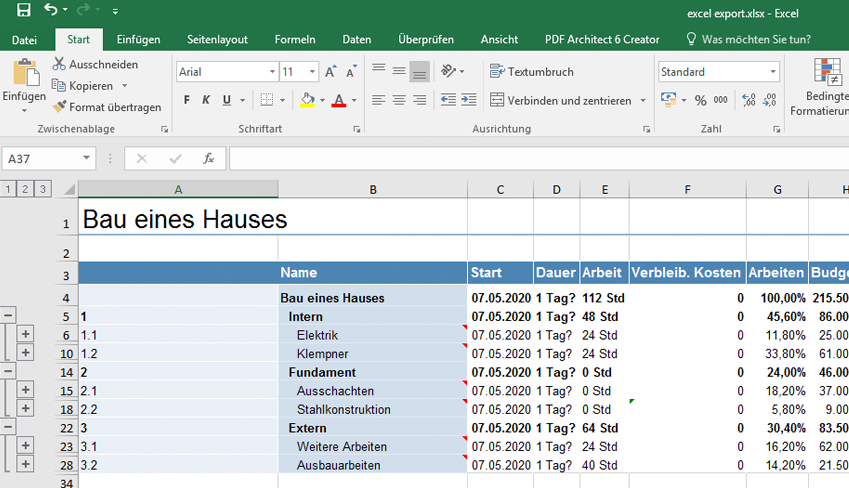This screenshot has width=849, height=488.
Task: Click the insert function fx icon
Action: coord(208,159)
